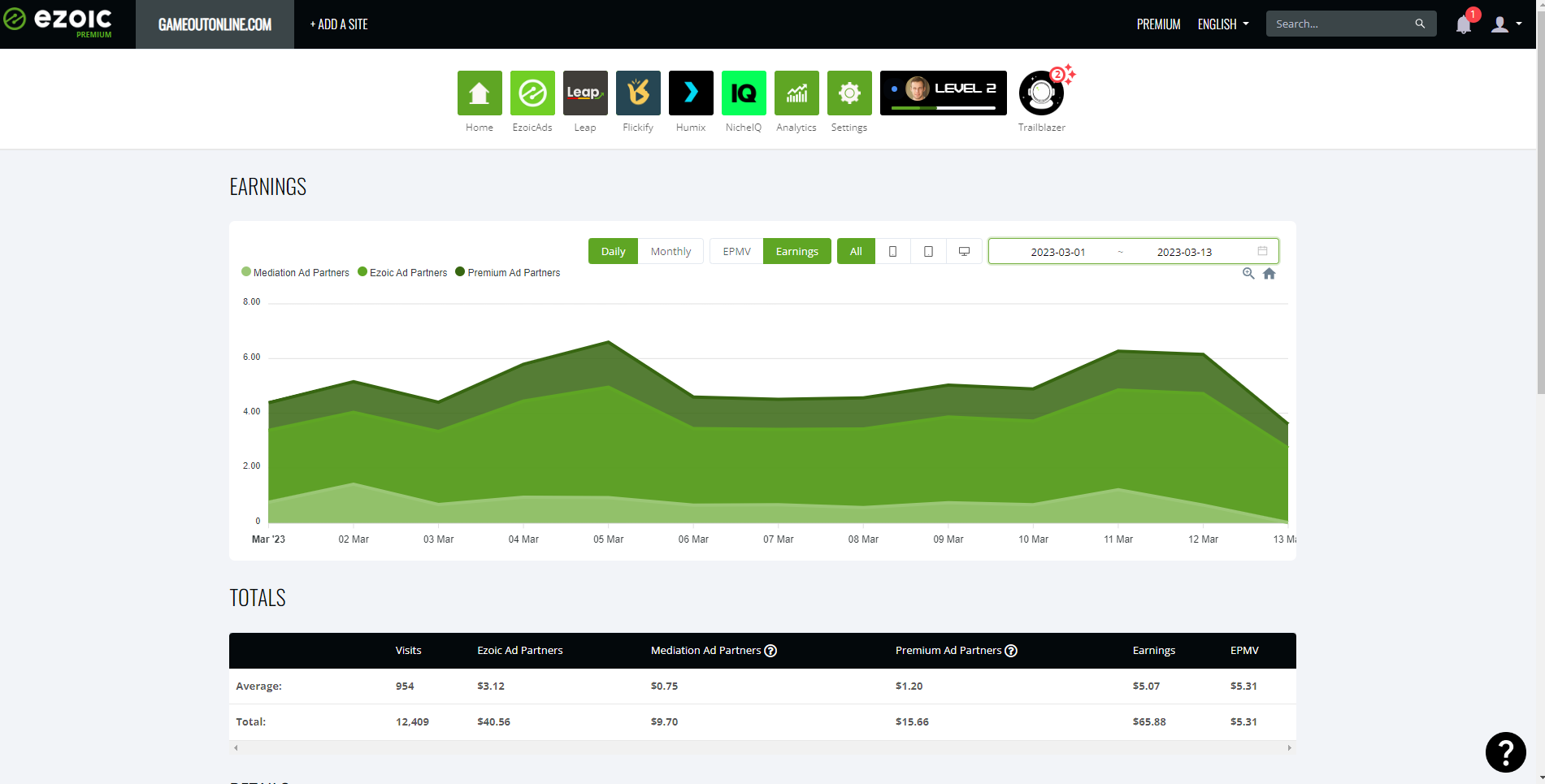Click average earnings value $5.07

[x=1146, y=686]
